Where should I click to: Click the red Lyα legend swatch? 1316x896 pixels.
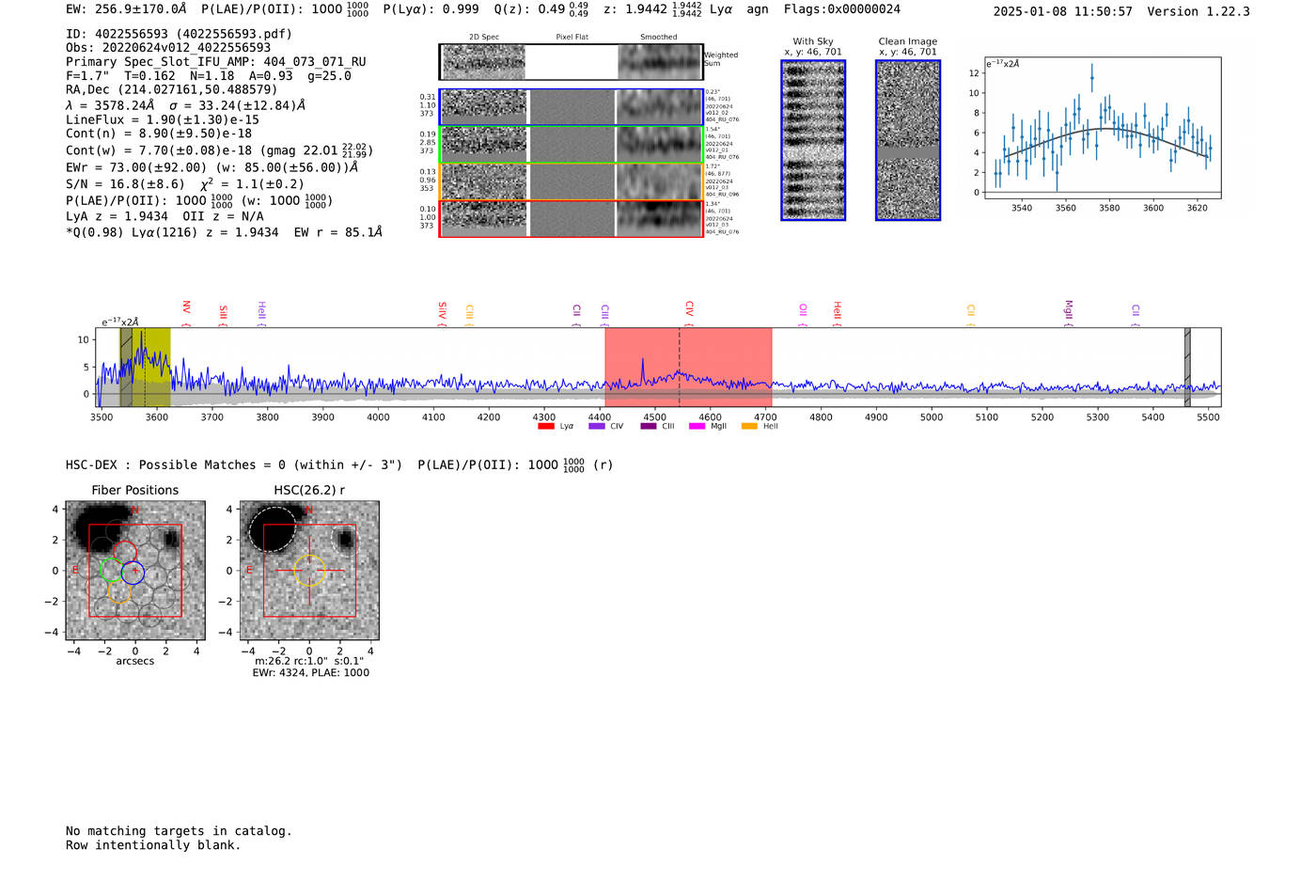pyautogui.click(x=545, y=427)
